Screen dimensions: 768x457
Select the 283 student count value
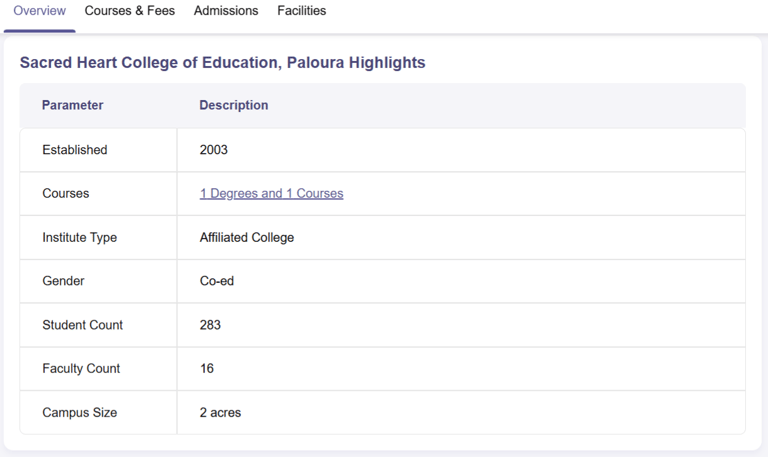click(210, 325)
